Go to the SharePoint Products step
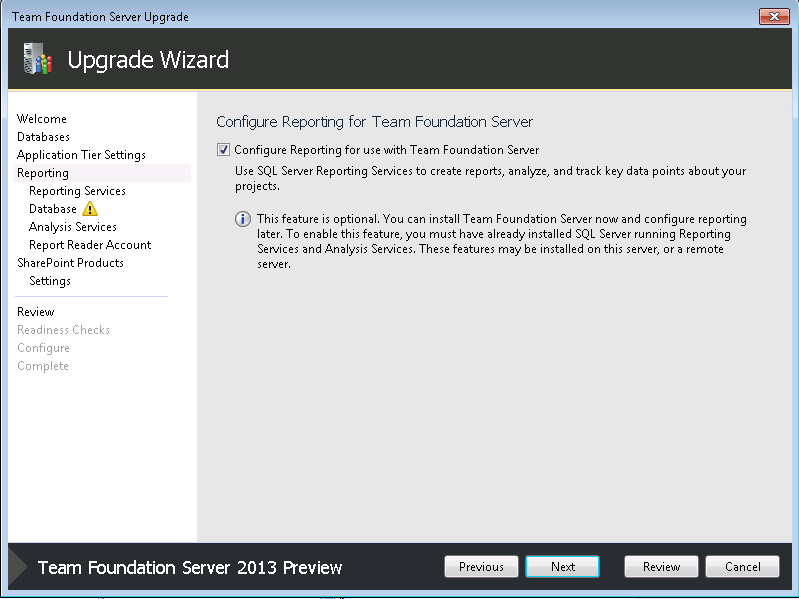The width and height of the screenshot is (799, 599). tap(70, 263)
